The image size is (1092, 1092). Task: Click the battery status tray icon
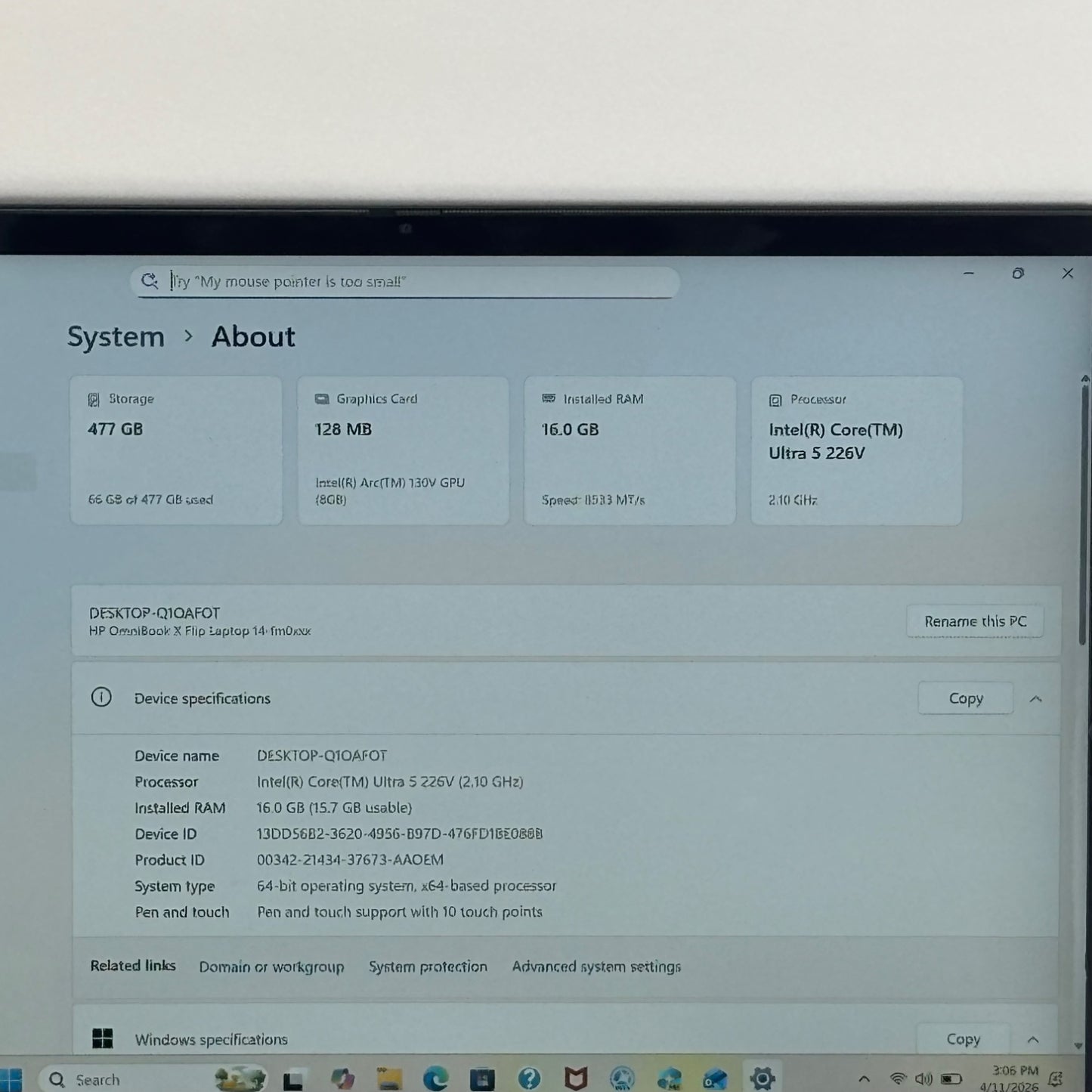pyautogui.click(x=951, y=1079)
